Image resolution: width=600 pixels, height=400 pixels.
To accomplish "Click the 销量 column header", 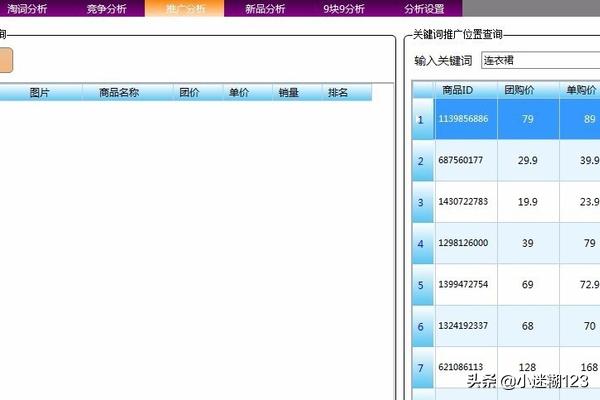I will [289, 93].
